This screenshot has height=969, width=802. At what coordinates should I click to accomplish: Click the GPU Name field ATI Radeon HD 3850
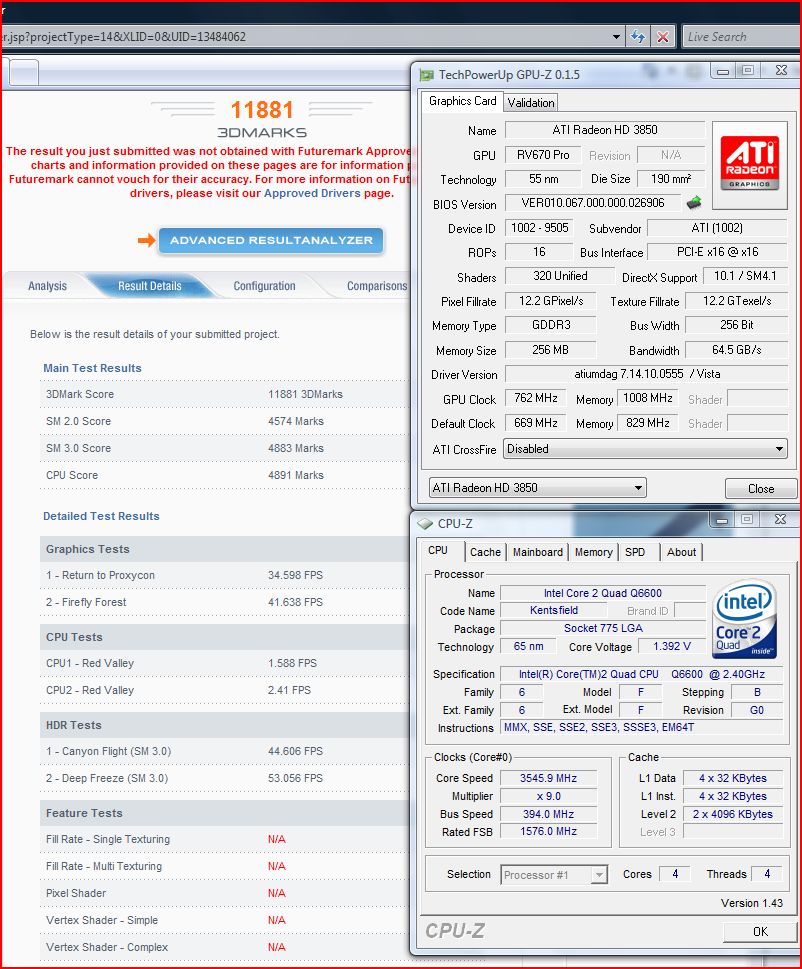point(604,130)
